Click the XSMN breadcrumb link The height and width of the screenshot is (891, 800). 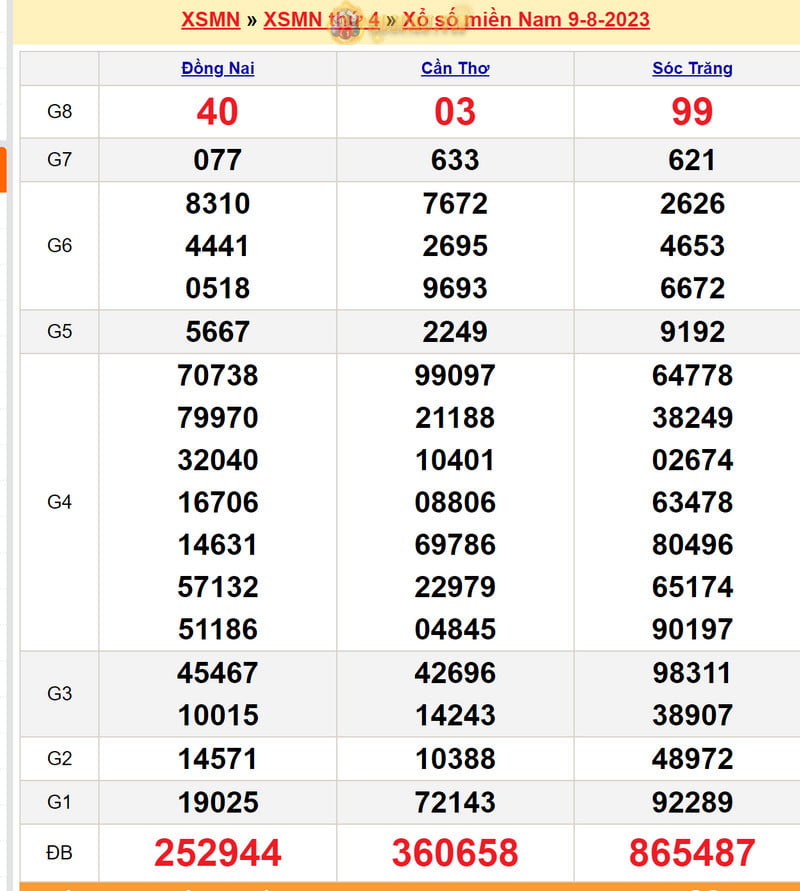click(x=210, y=20)
